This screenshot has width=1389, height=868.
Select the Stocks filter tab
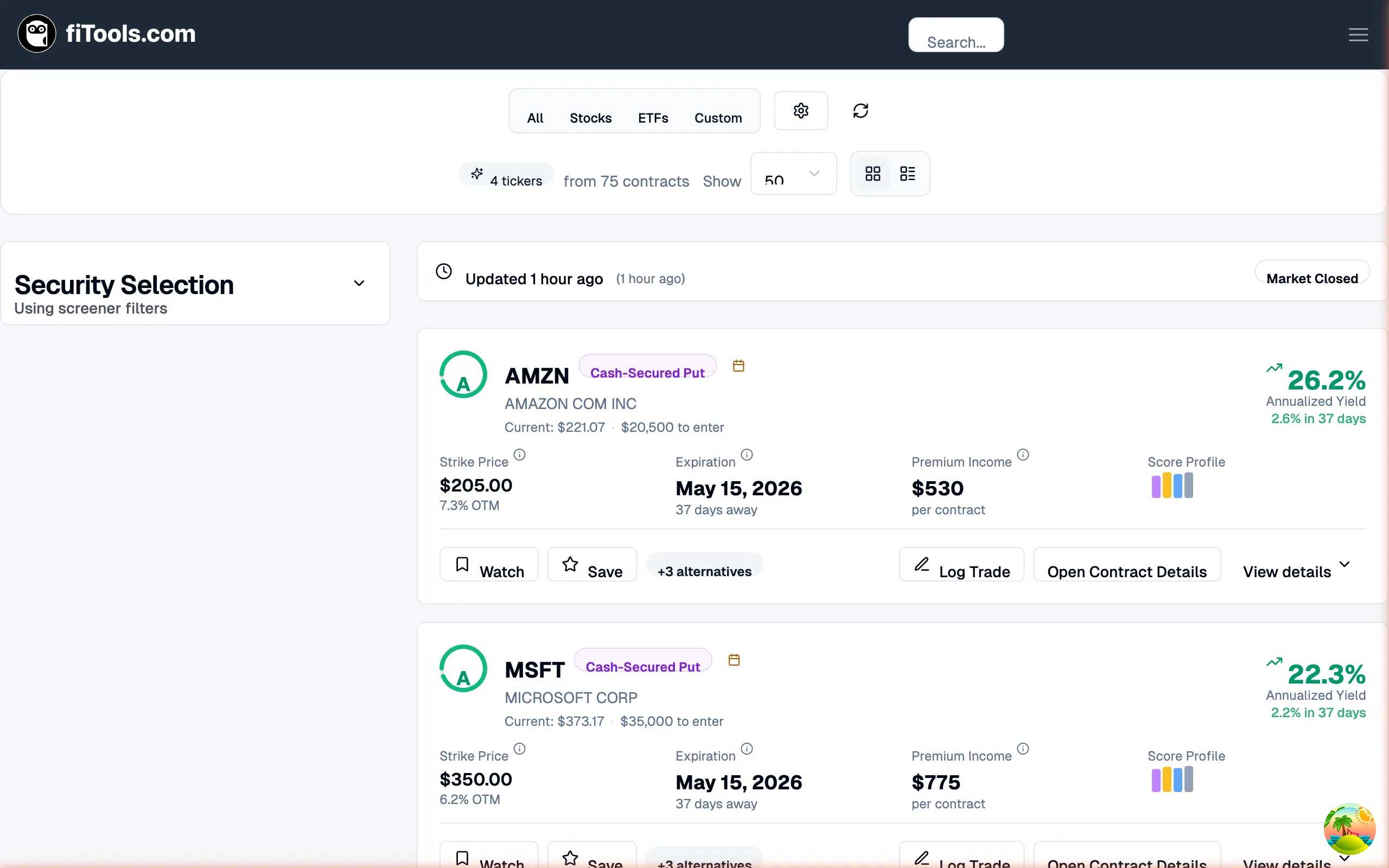click(591, 118)
